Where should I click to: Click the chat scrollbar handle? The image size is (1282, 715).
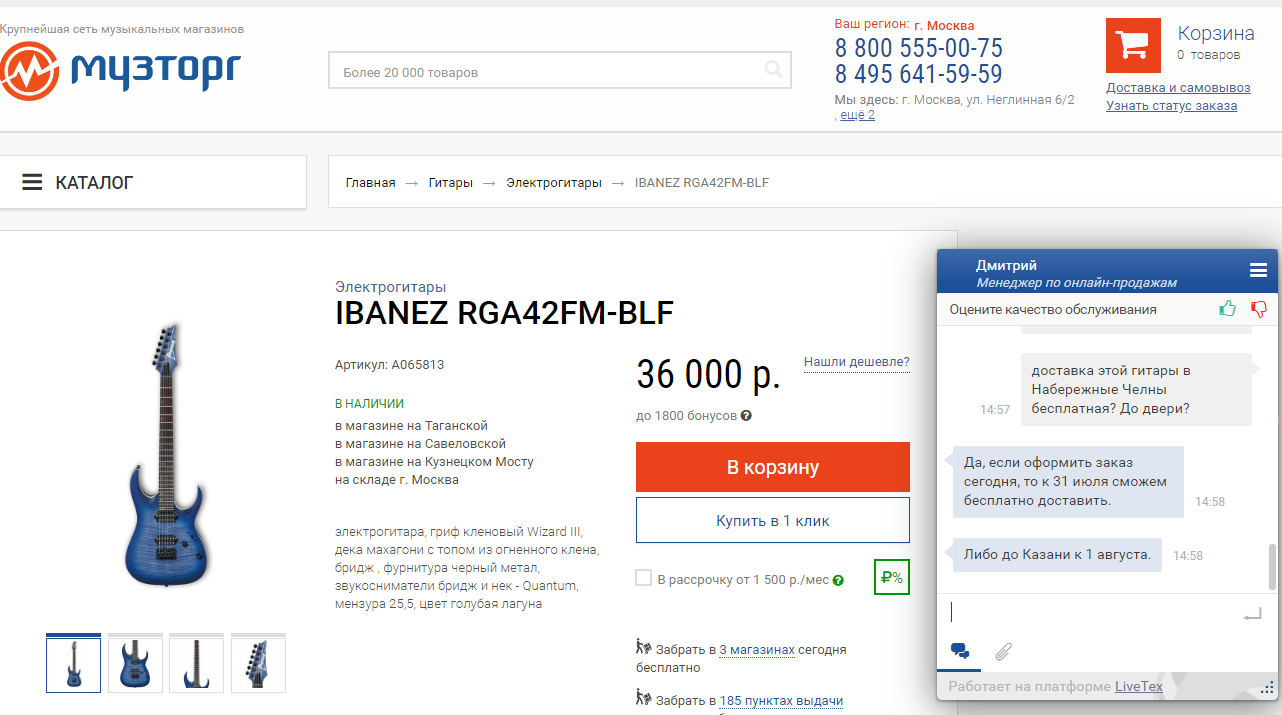(1272, 567)
